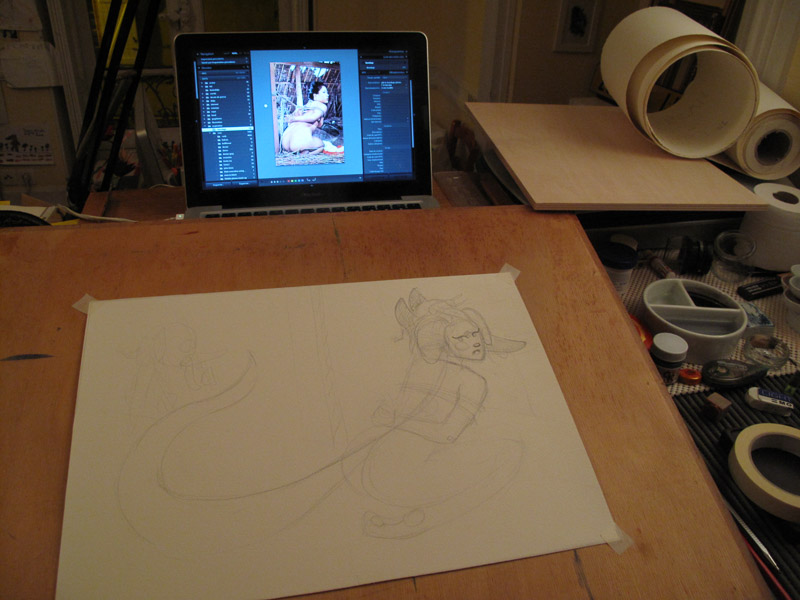The width and height of the screenshot is (800, 600).
Task: Rotate the photo left using the toolbar icon
Action: click(307, 181)
